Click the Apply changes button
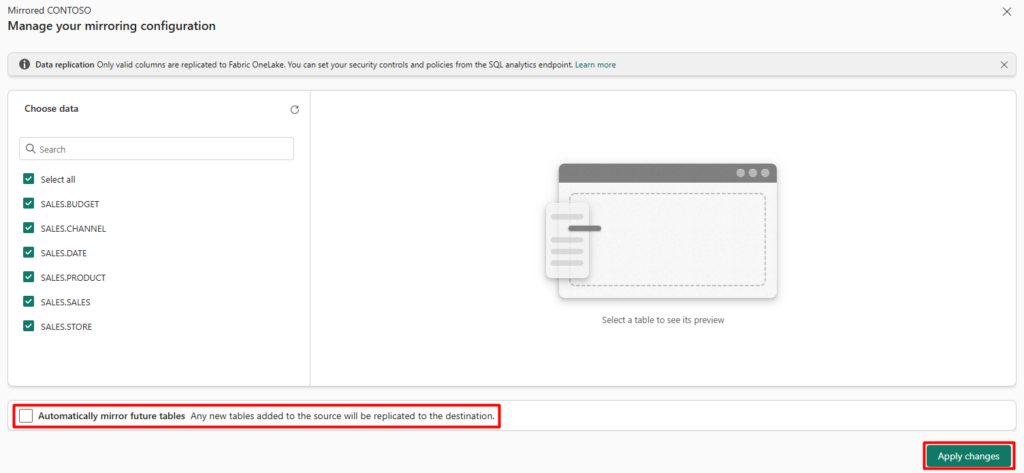 coord(968,456)
